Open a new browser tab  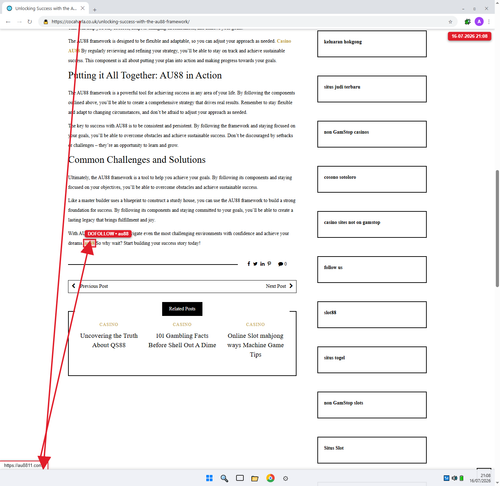pos(95,9)
